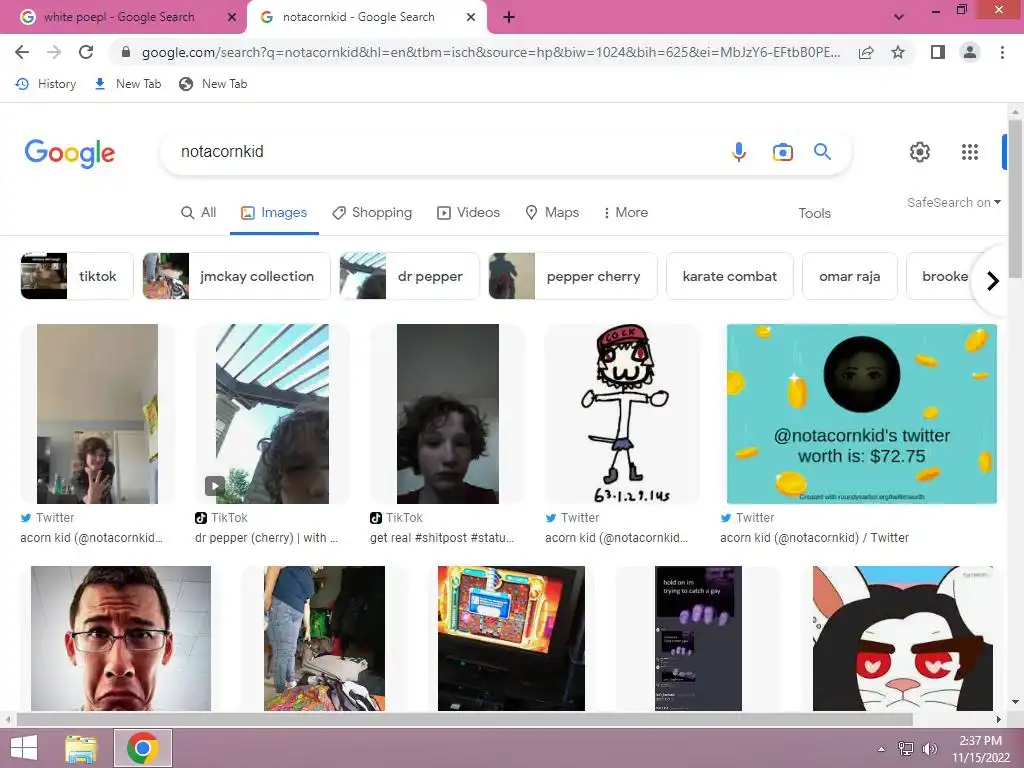Open the cartoon rabbit with red eyes thumbnail

903,638
